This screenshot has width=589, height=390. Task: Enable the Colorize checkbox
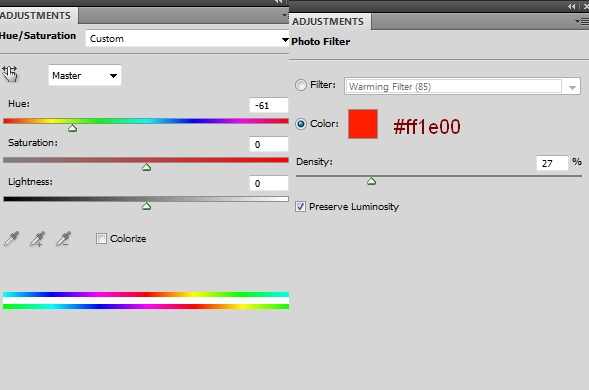click(101, 239)
